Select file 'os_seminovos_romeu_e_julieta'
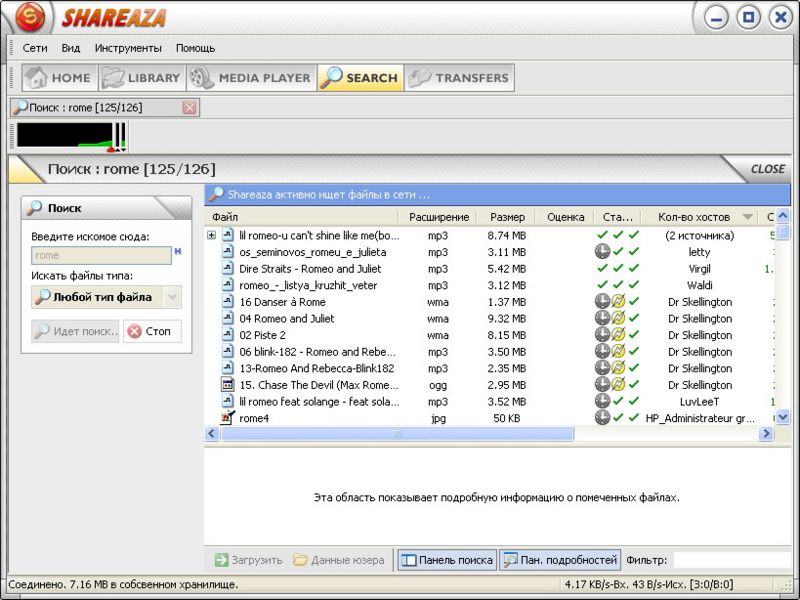This screenshot has width=800, height=600. click(x=313, y=252)
